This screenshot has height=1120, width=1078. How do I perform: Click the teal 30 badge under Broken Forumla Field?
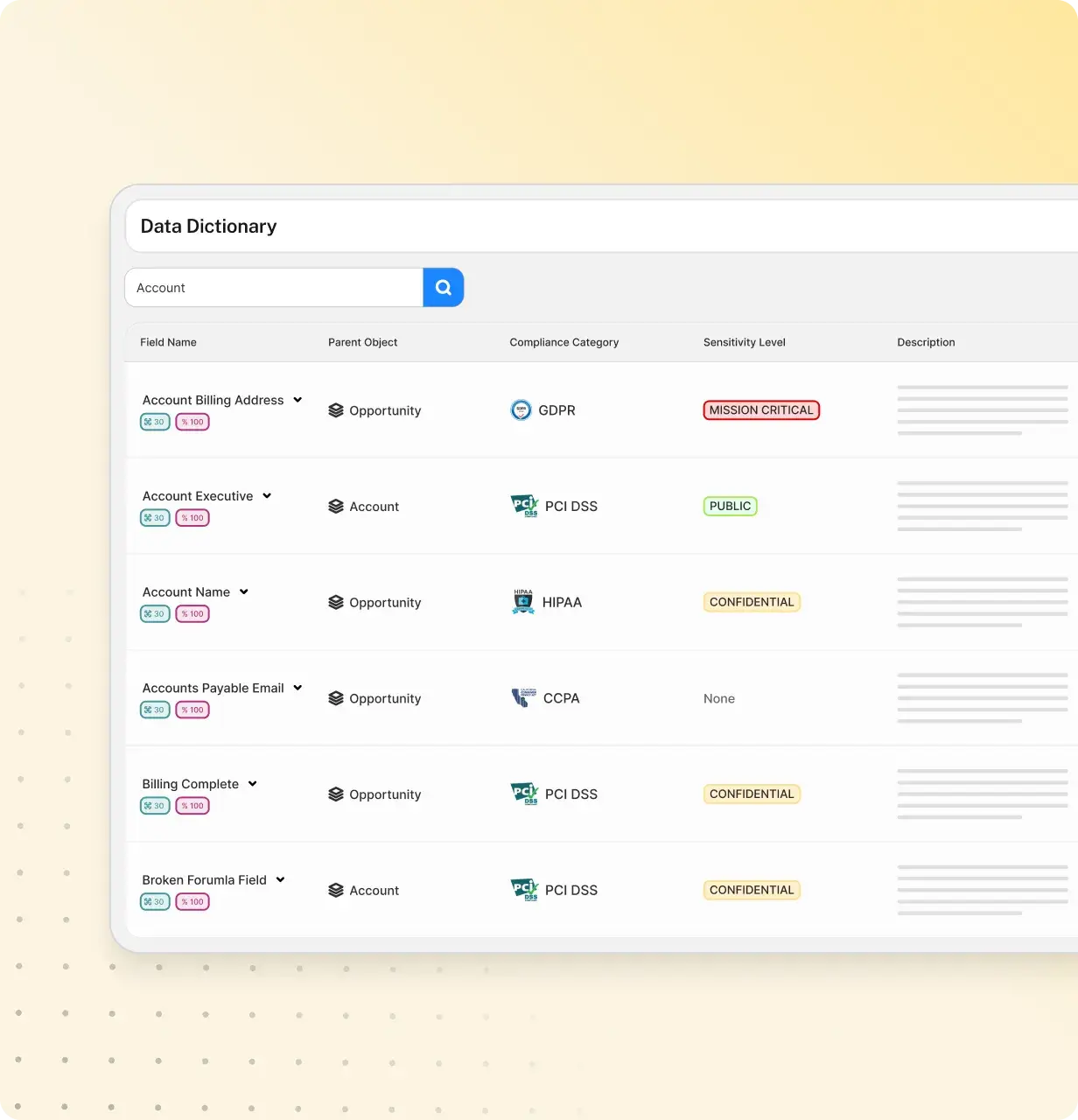[x=155, y=902]
